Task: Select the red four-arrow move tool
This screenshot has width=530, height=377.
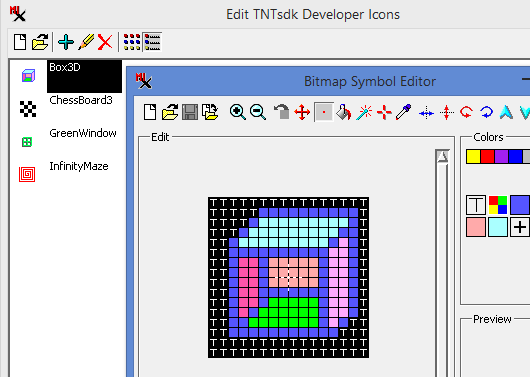Action: 302,112
